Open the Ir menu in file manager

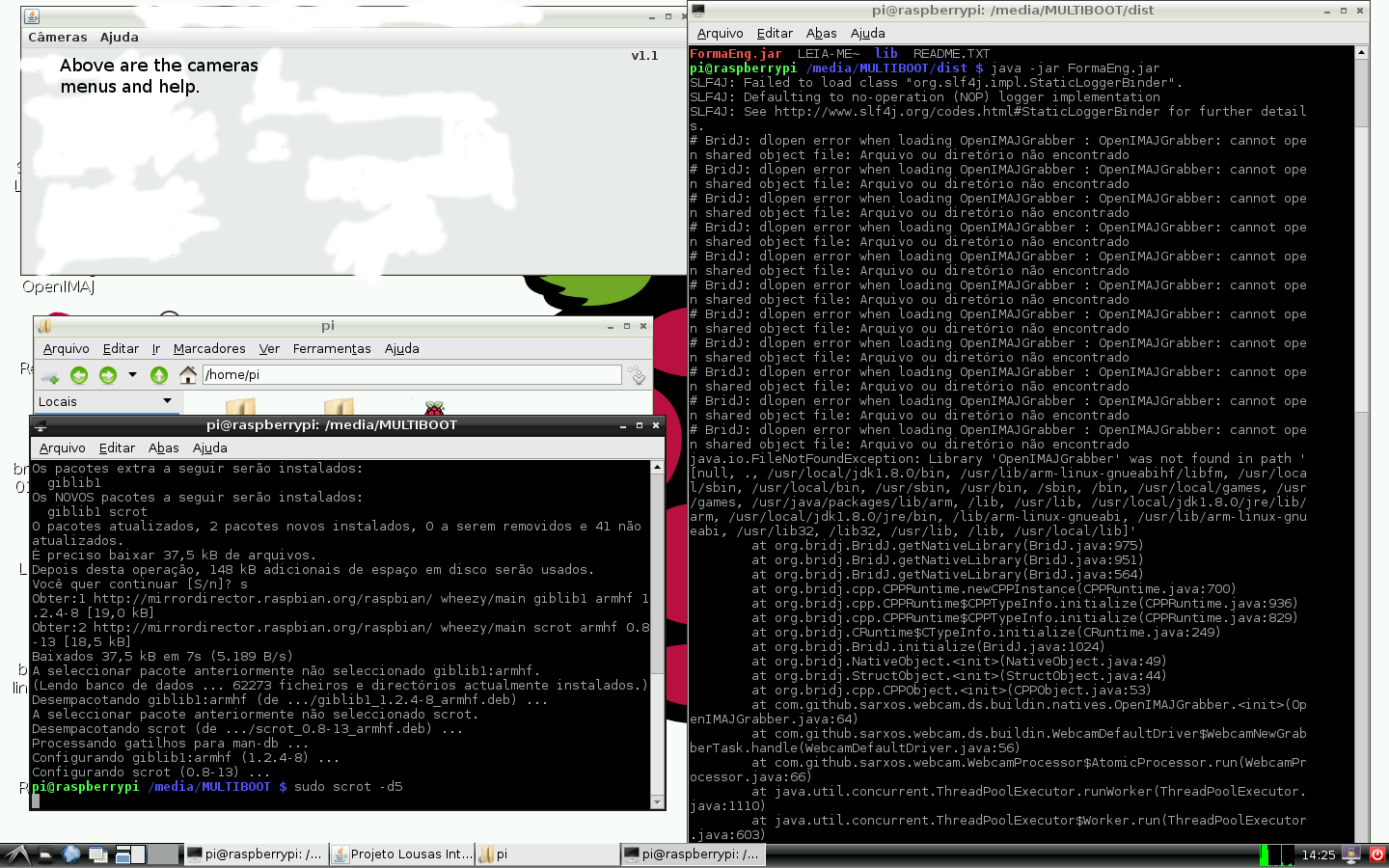[156, 348]
